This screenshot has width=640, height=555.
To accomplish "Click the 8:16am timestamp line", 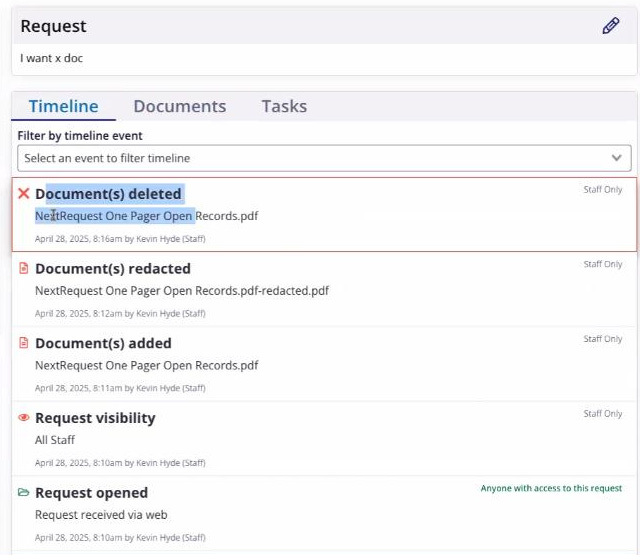I will [120, 239].
